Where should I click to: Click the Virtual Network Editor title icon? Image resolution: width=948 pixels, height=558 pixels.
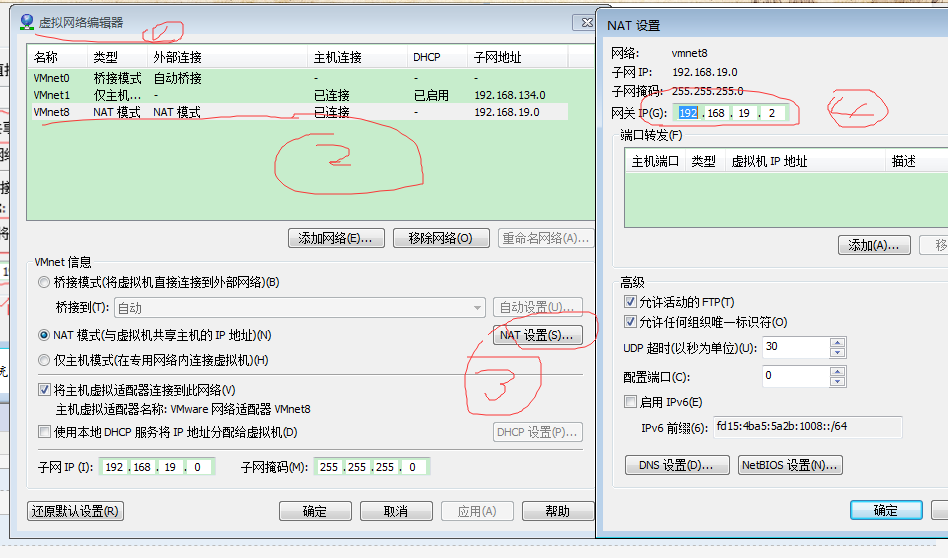coord(27,21)
